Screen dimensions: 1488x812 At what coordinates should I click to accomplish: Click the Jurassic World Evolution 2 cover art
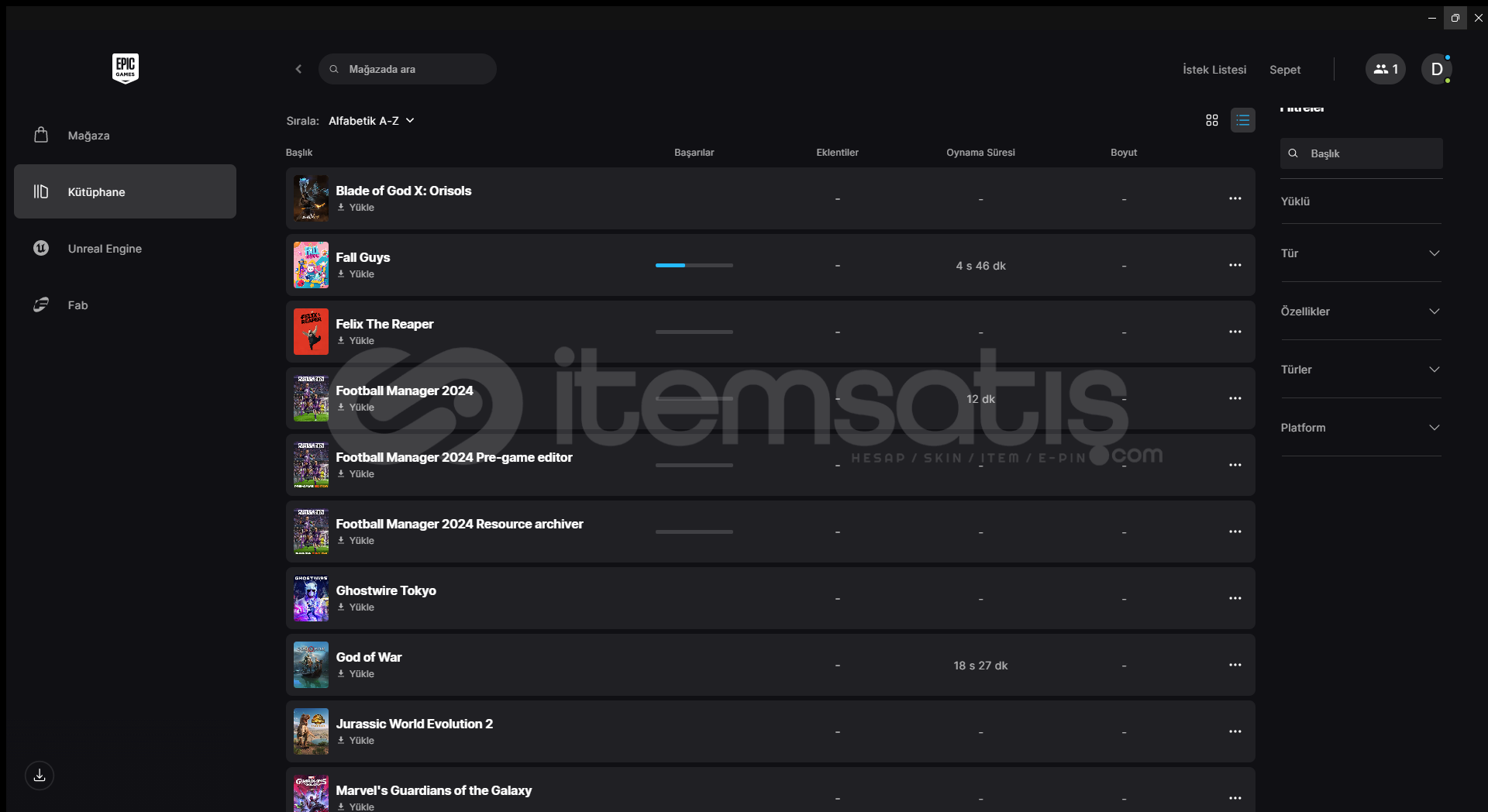[x=311, y=731]
